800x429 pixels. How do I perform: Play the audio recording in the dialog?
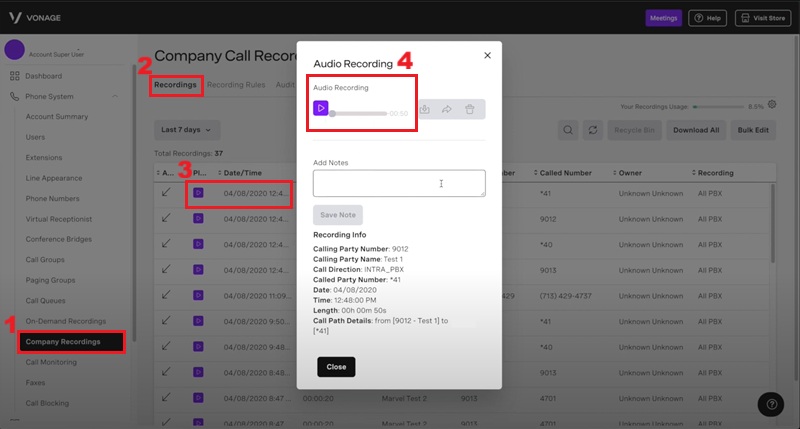tap(321, 108)
